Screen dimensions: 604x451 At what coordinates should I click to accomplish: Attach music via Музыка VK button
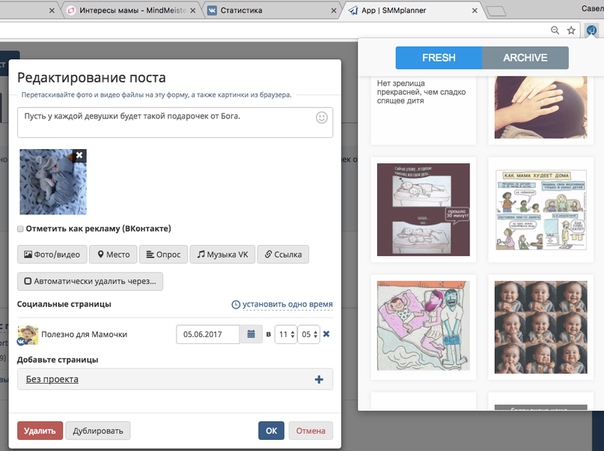(222, 255)
